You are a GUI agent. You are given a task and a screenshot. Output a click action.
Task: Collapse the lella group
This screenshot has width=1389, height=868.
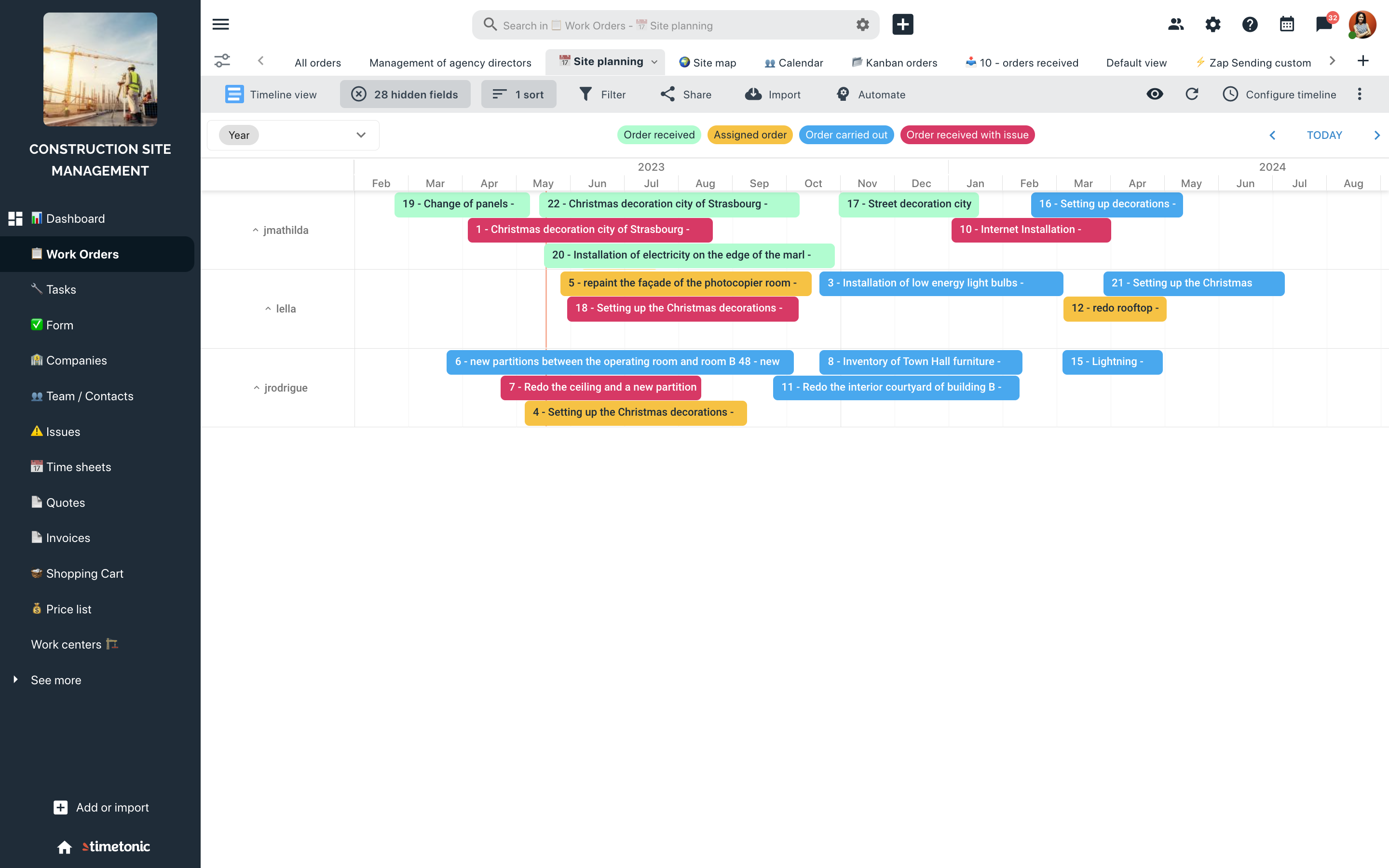[x=268, y=309]
